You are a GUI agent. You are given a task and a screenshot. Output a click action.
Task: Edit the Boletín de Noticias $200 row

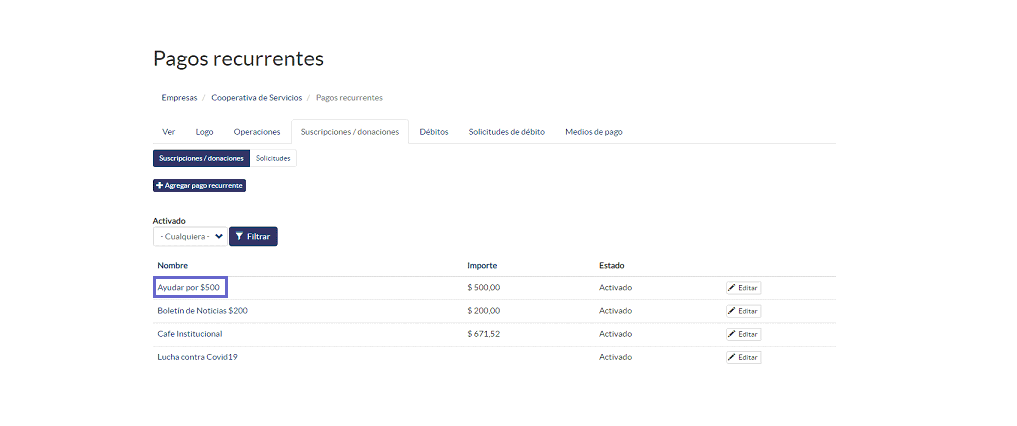click(743, 311)
